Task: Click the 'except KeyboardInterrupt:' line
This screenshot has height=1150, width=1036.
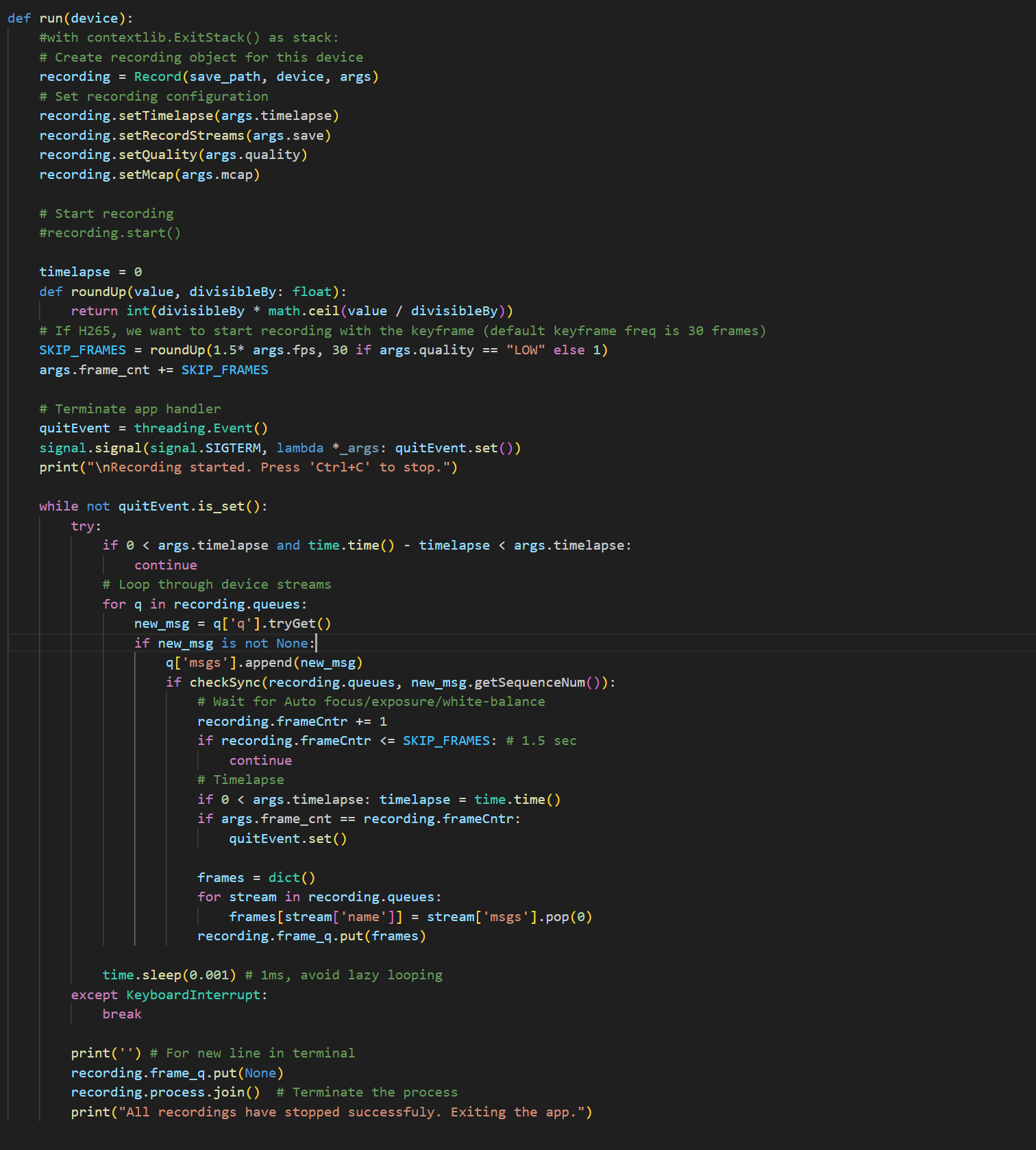Action: [169, 995]
